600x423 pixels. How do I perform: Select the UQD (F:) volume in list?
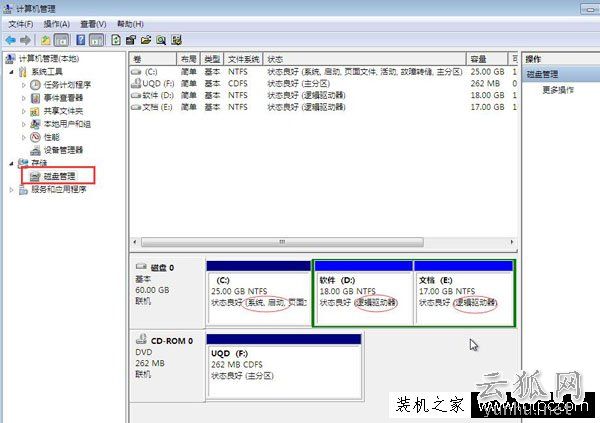(x=153, y=83)
